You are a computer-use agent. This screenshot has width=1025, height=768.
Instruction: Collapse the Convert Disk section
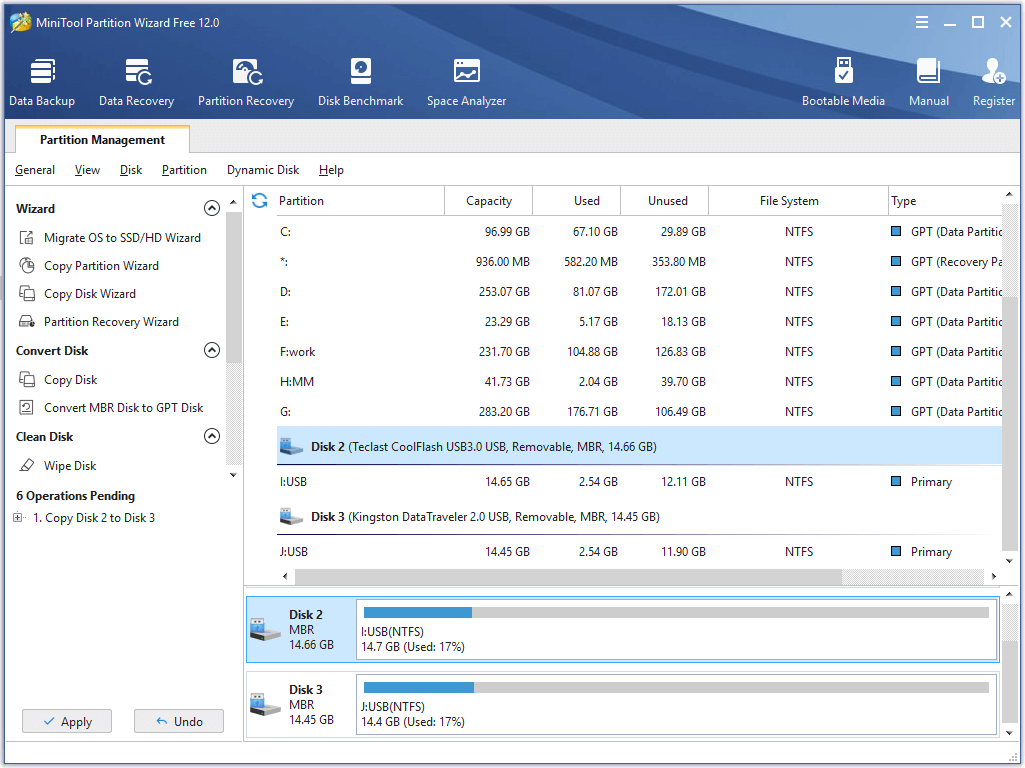tap(212, 350)
